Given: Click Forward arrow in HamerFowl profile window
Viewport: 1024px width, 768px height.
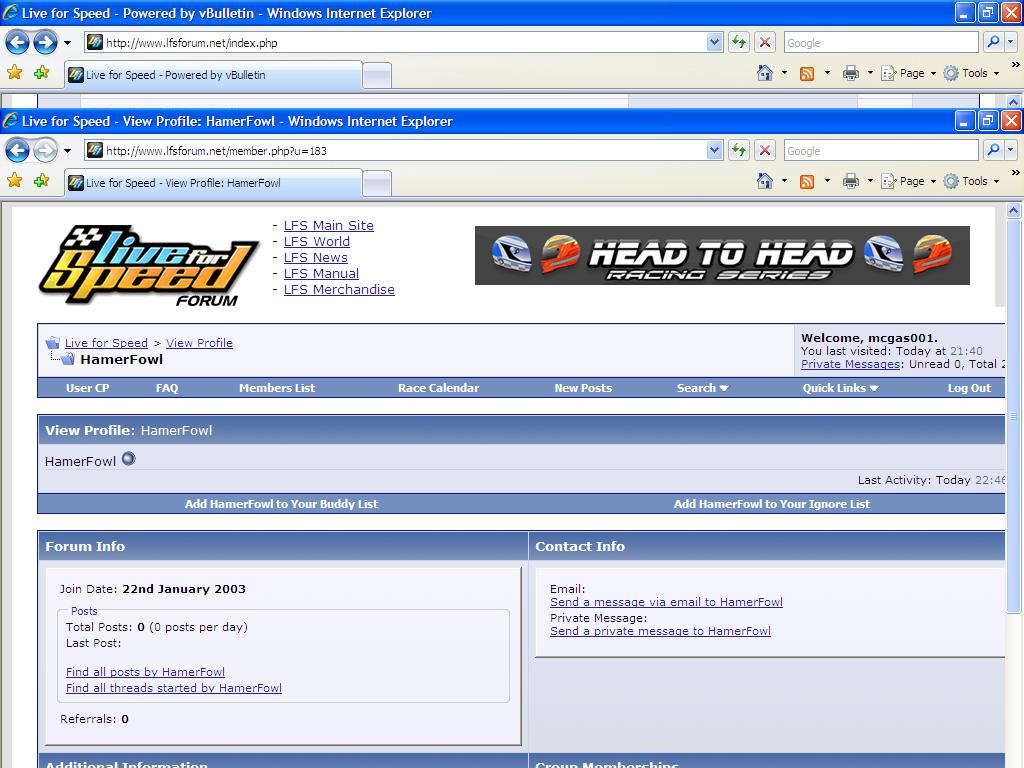Looking at the screenshot, I should pyautogui.click(x=45, y=151).
